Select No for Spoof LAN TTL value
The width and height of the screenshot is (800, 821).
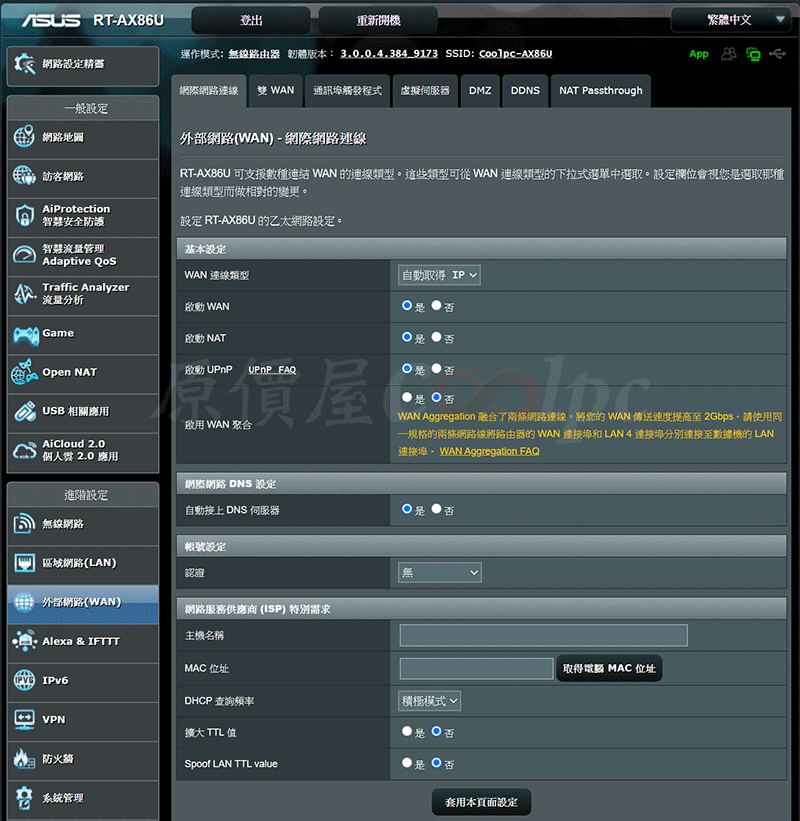pyautogui.click(x=436, y=762)
